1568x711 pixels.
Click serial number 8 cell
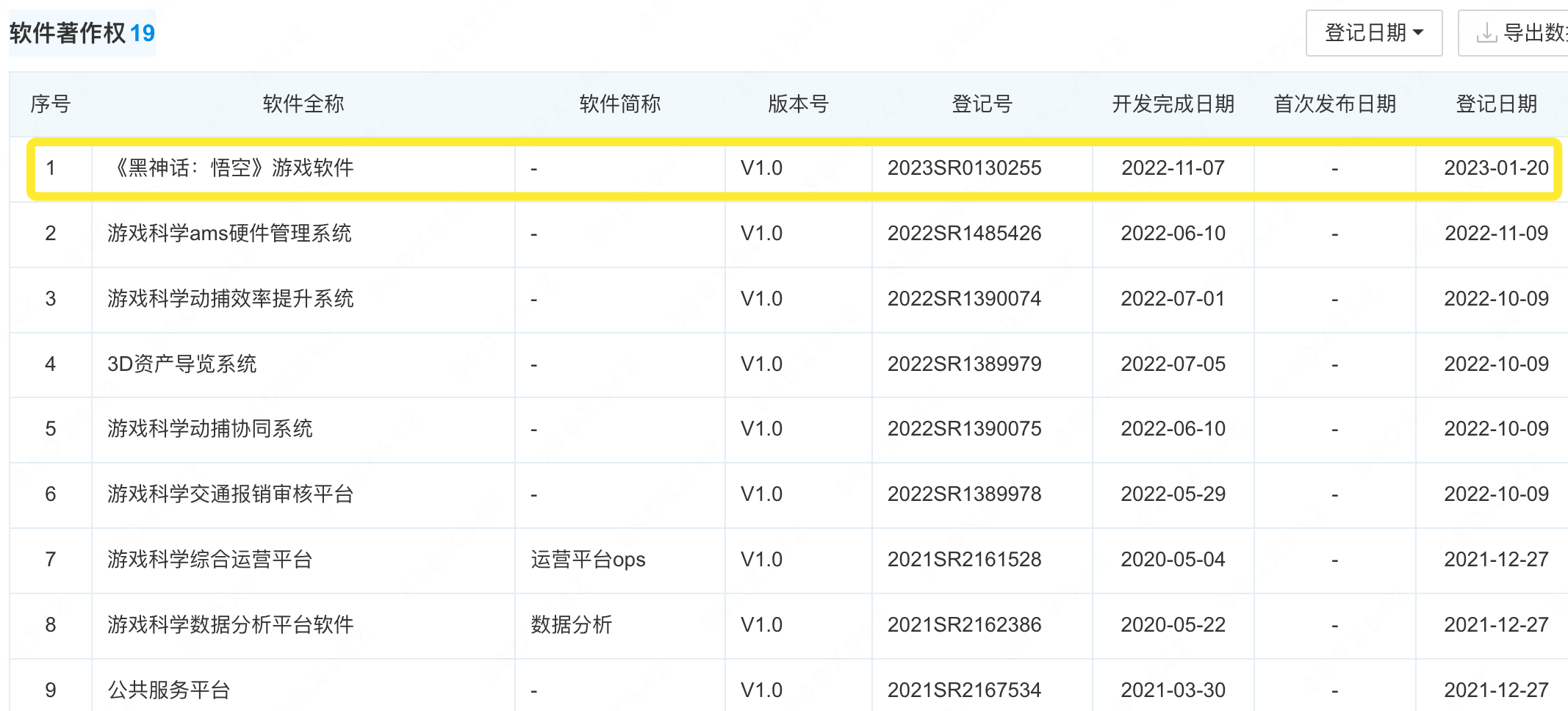click(x=51, y=625)
